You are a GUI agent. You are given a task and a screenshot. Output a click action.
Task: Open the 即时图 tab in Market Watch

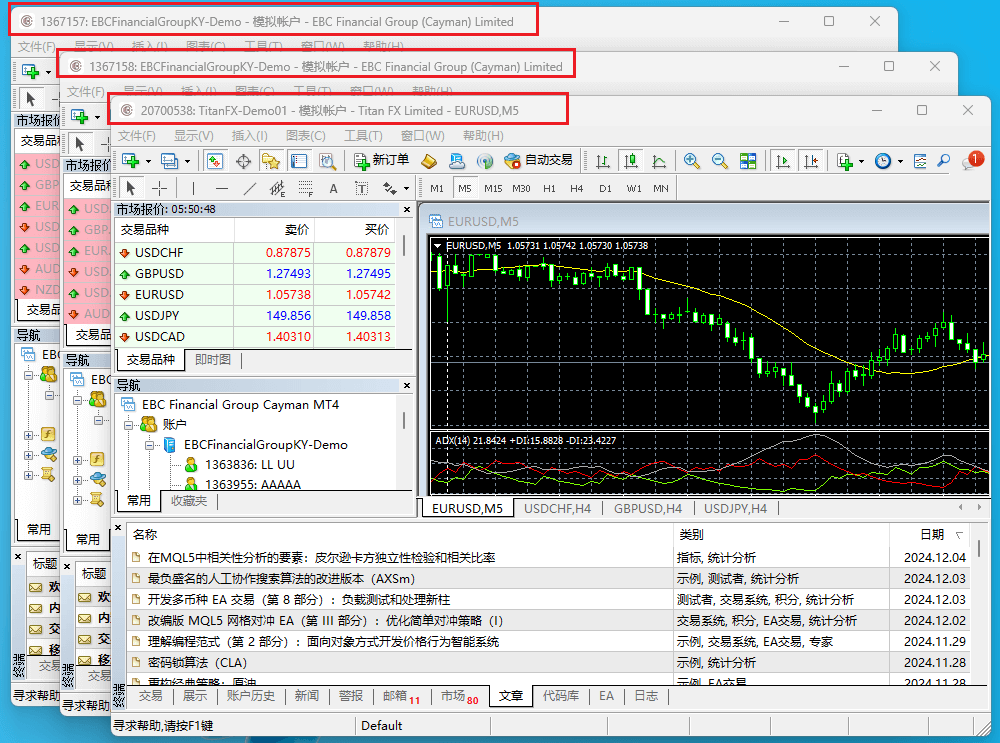click(212, 360)
